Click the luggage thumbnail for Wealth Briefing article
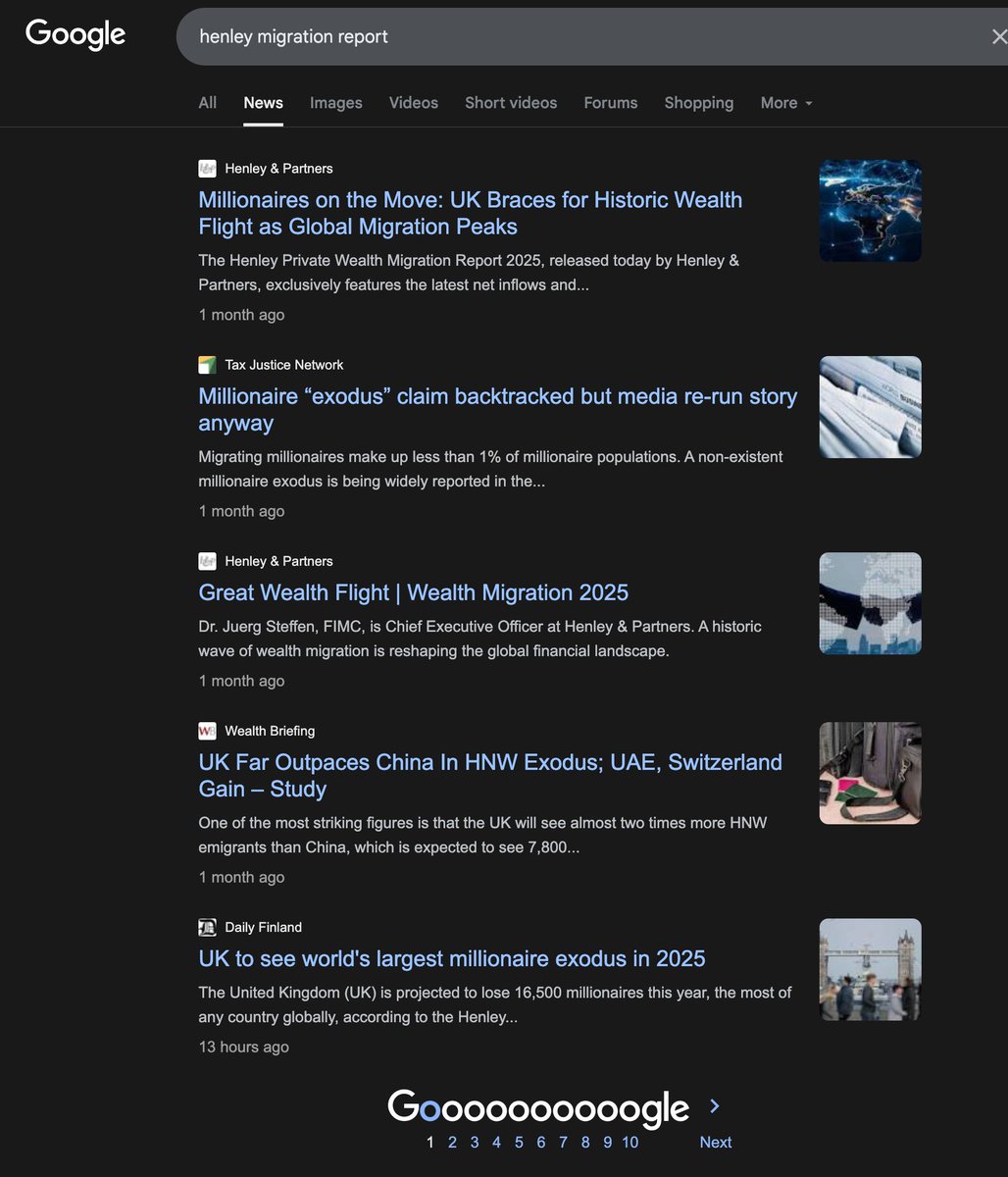The width and height of the screenshot is (1008, 1177). tap(871, 773)
